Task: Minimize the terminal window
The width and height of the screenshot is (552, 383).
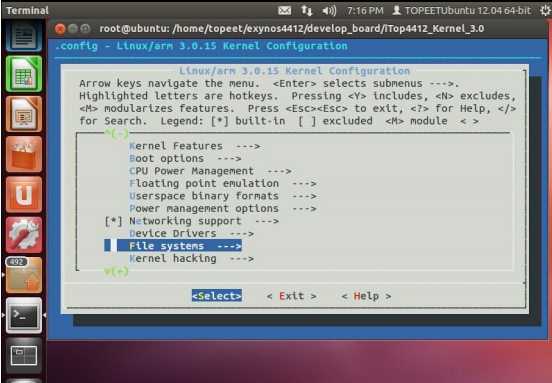Action: pyautogui.click(x=73, y=29)
